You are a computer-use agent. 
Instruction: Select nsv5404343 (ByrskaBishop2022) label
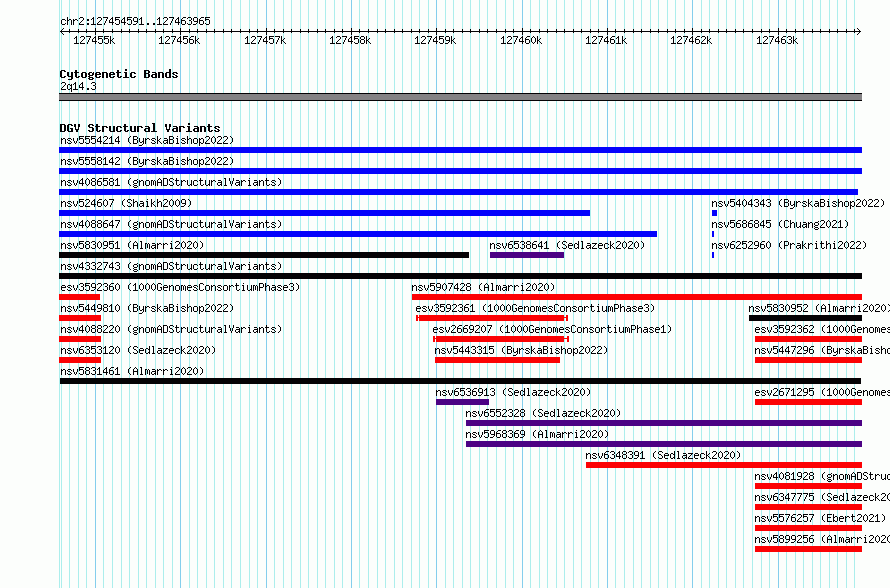798,203
